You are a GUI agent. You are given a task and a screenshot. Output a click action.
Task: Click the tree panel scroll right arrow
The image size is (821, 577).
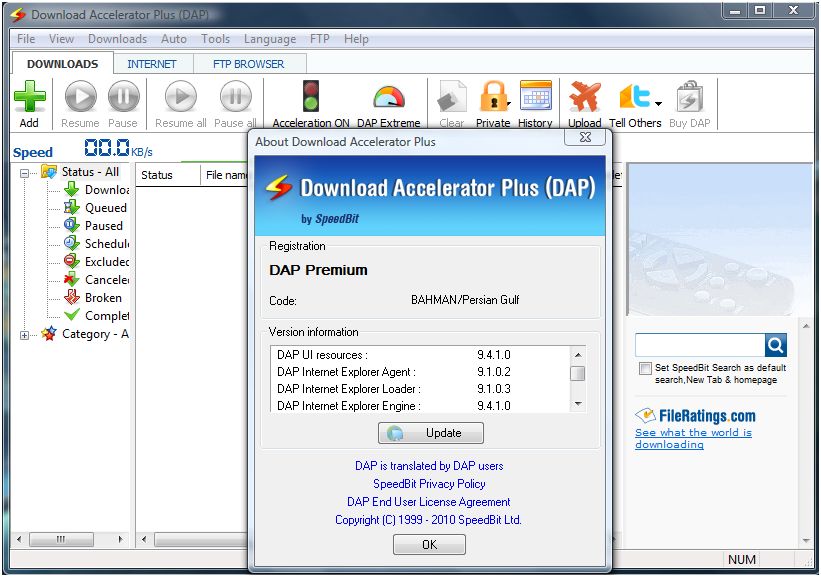tap(120, 539)
